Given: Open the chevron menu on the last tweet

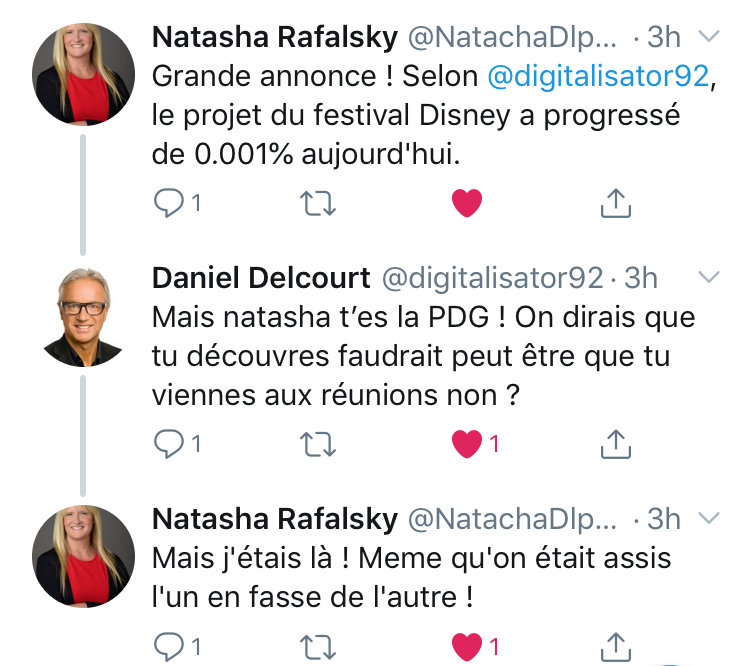Looking at the screenshot, I should coord(708,518).
